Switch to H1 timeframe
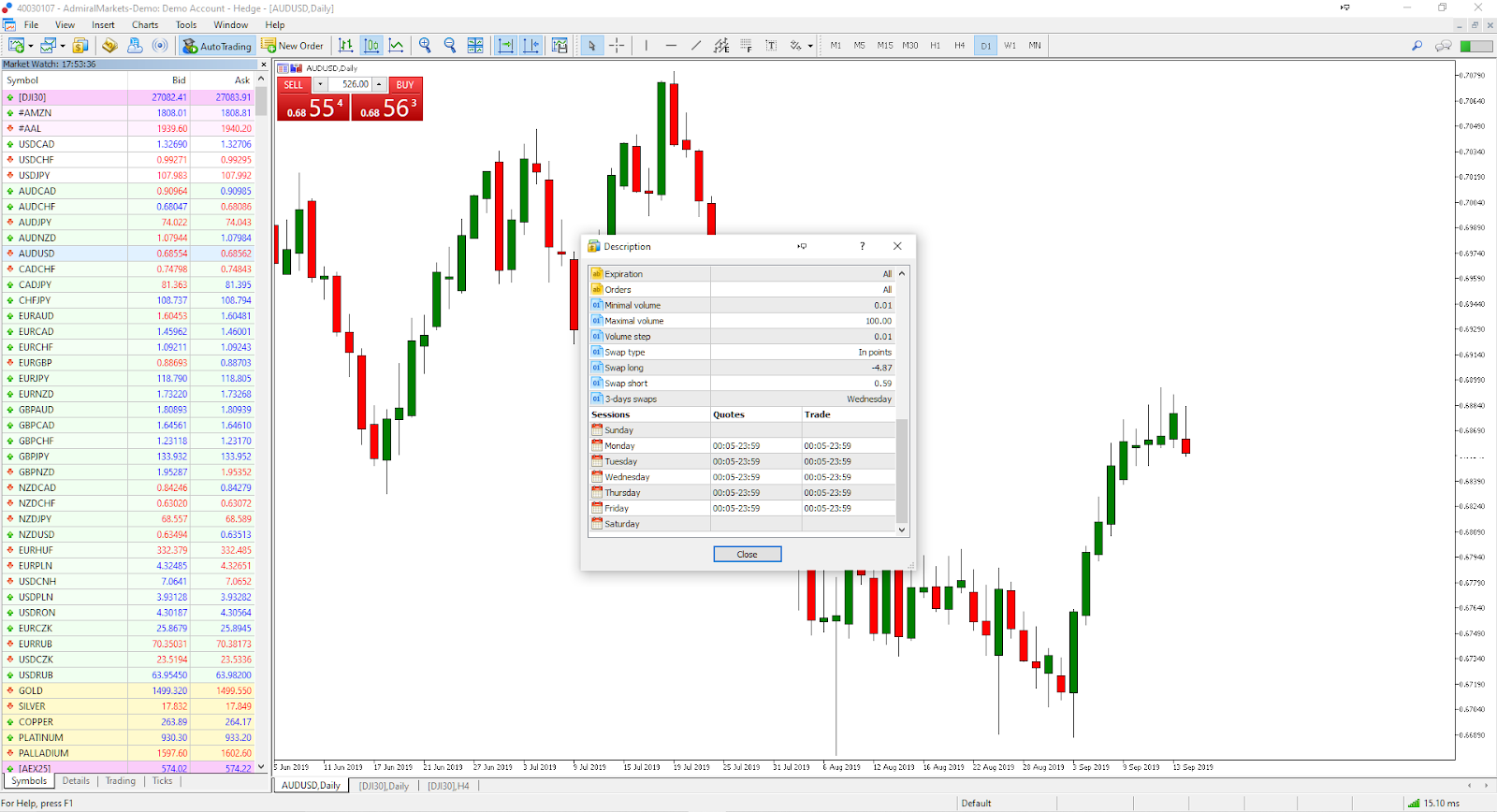 click(x=935, y=45)
